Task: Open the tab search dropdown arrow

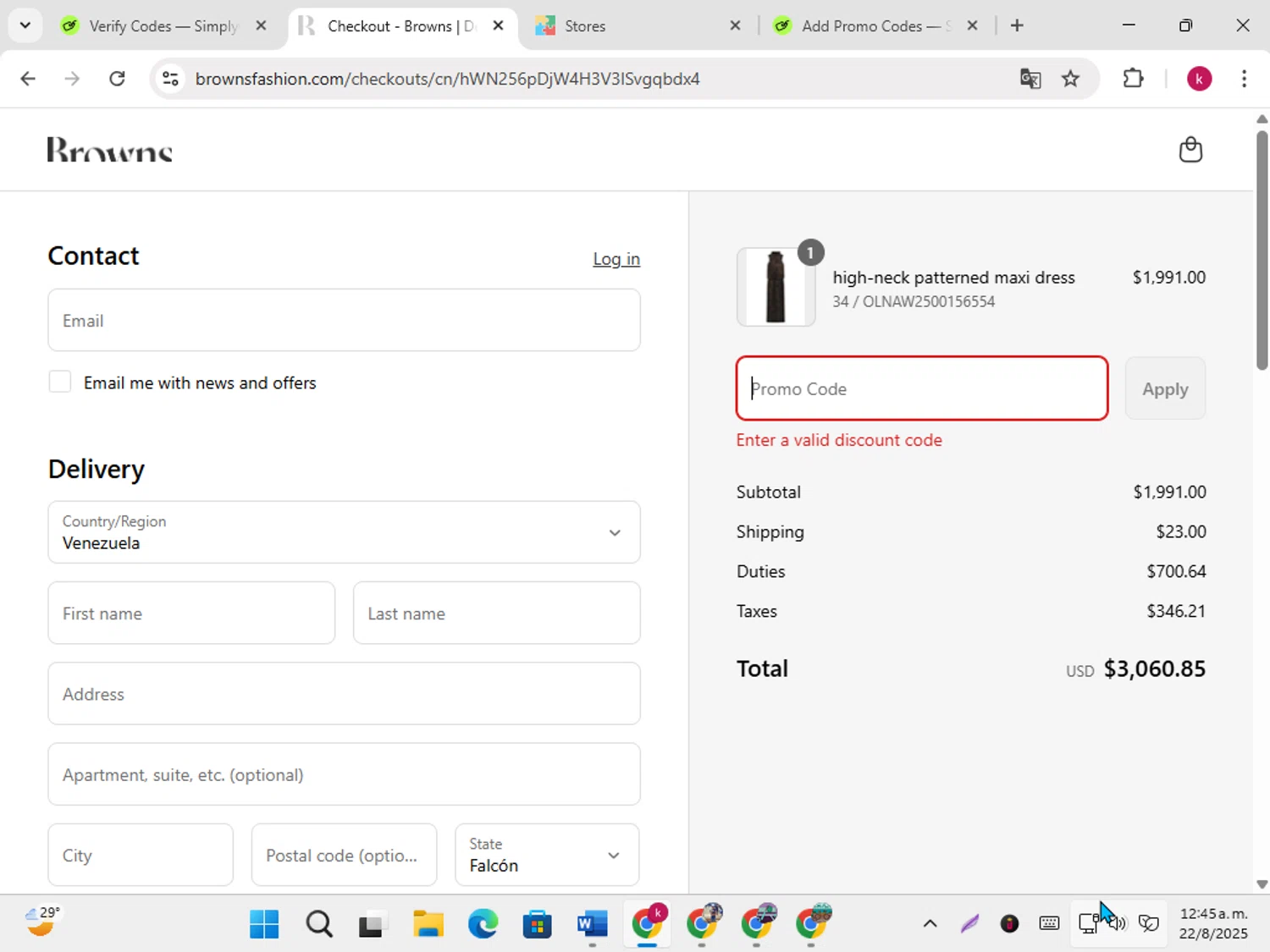Action: coord(25,25)
